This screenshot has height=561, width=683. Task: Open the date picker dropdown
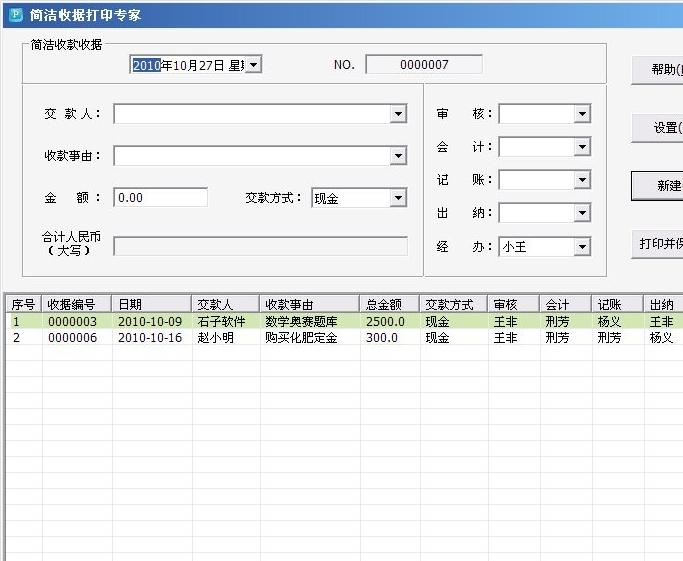(x=253, y=65)
